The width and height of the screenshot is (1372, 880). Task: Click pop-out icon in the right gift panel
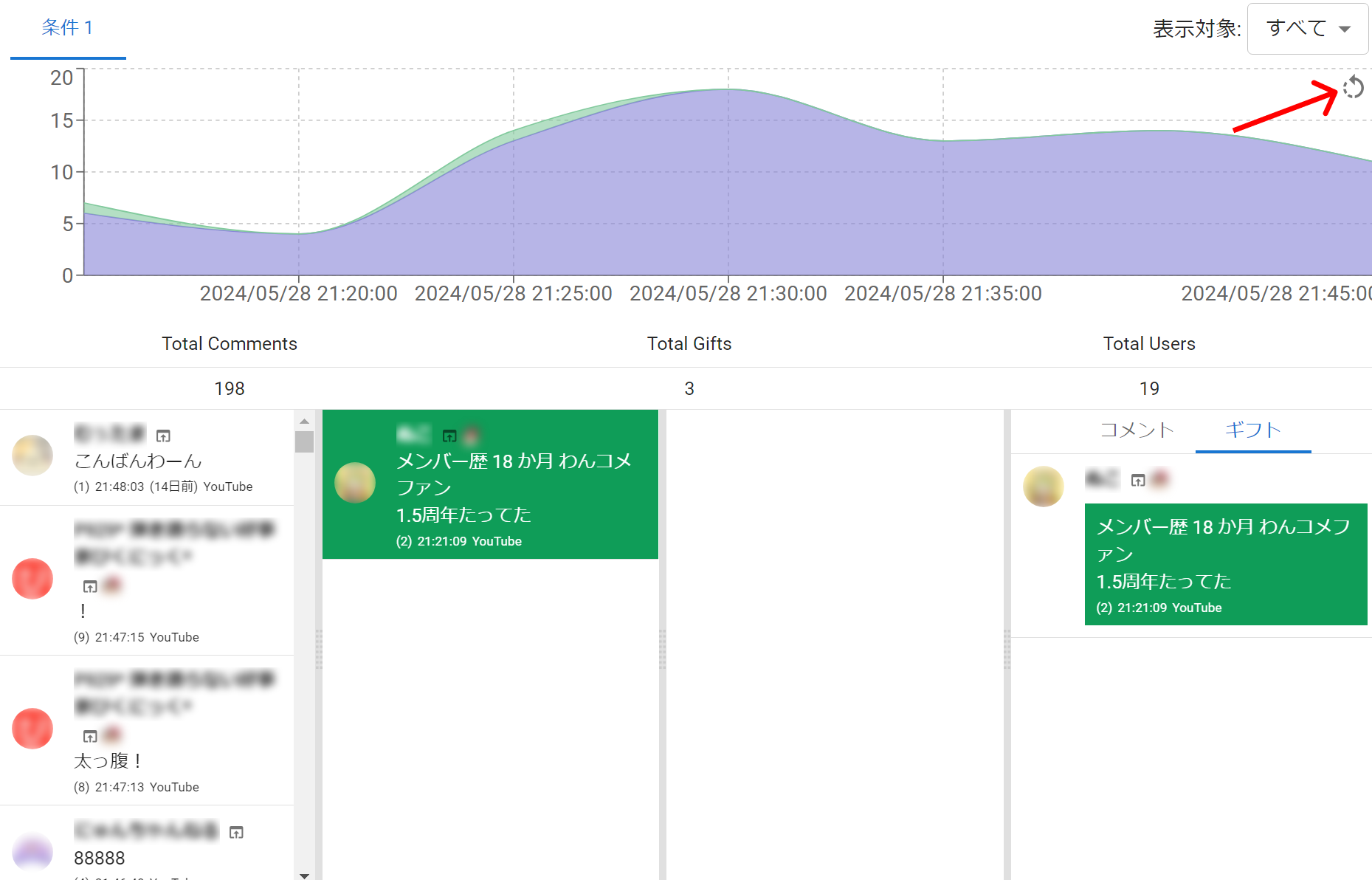click(x=1138, y=480)
